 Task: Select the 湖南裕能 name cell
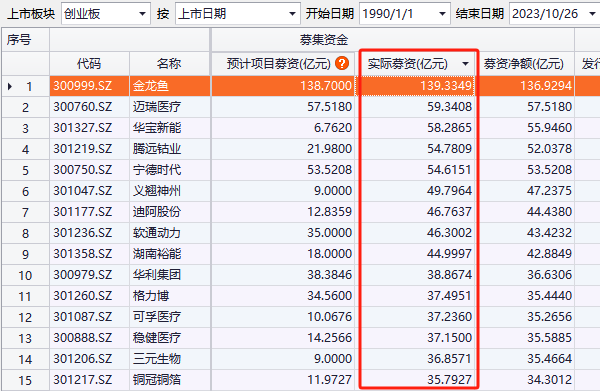[170, 254]
